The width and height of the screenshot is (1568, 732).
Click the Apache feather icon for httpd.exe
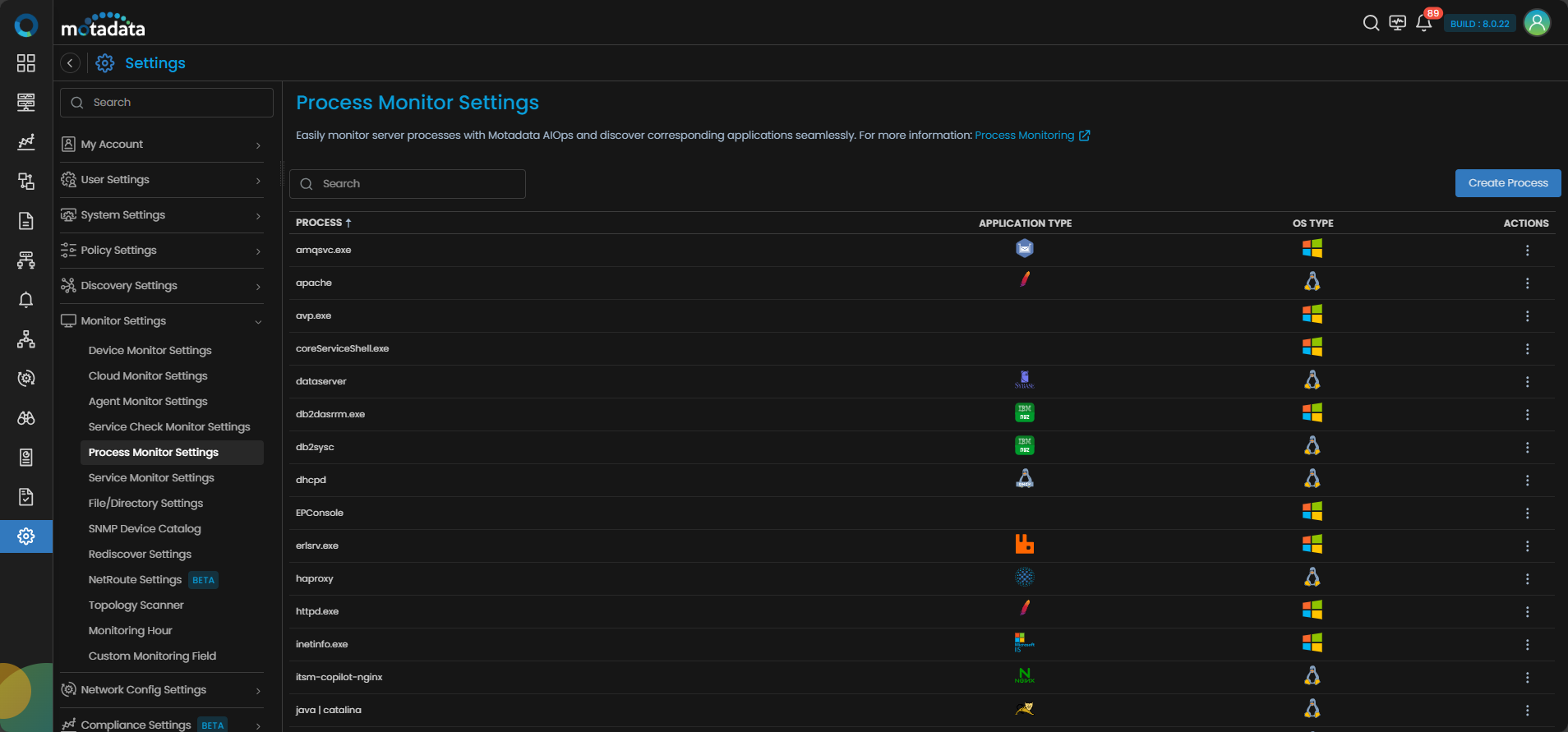tap(1025, 608)
